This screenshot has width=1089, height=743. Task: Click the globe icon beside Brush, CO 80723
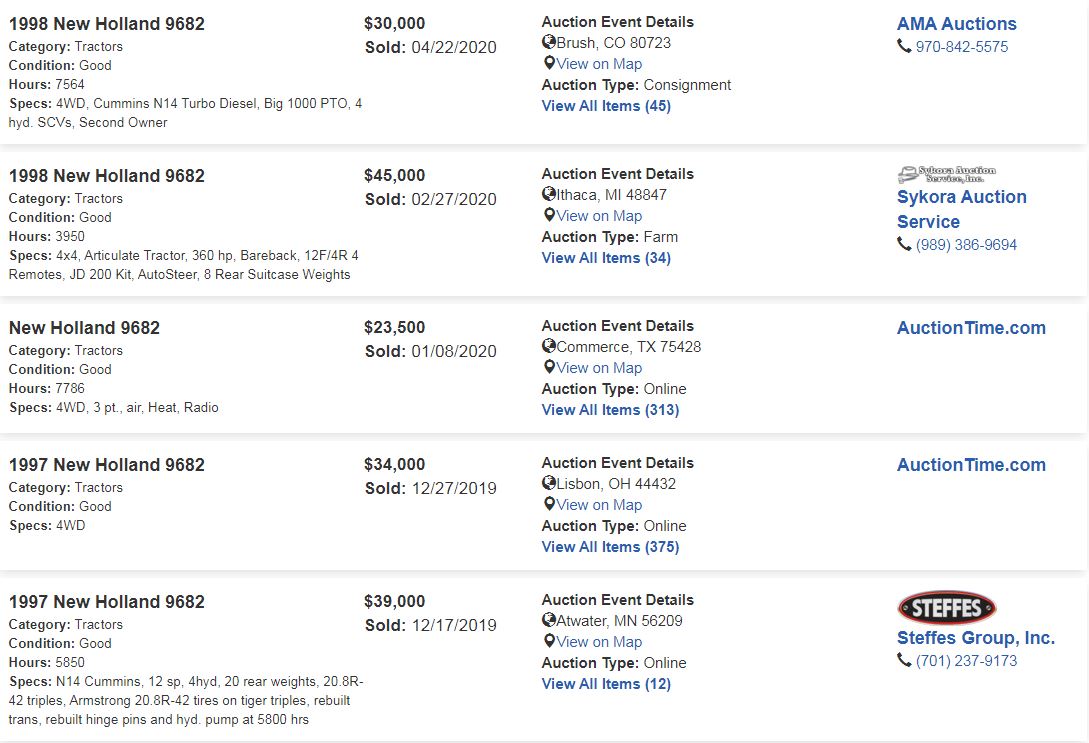(x=549, y=43)
